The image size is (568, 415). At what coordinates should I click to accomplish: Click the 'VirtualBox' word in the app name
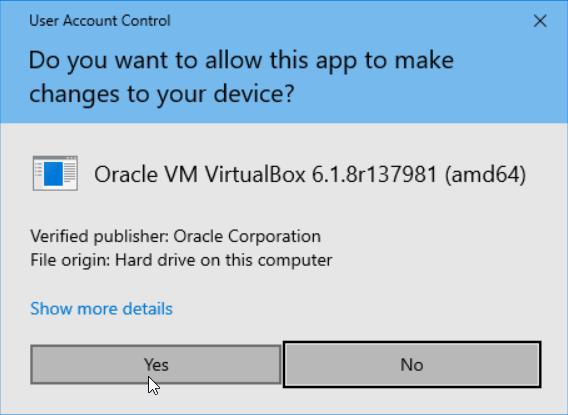click(256, 175)
